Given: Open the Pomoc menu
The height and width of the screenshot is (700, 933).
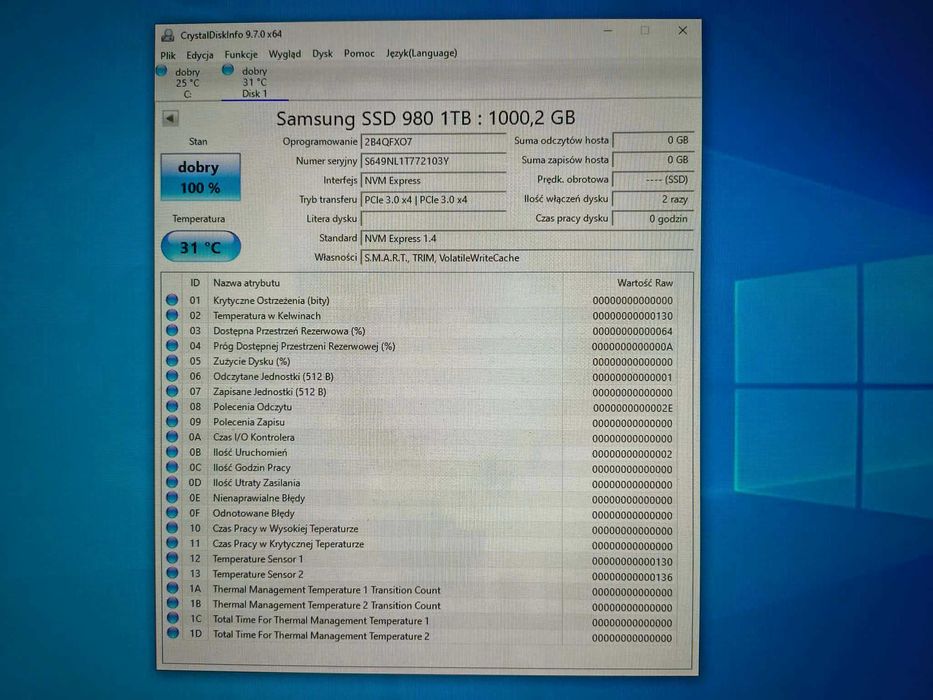Looking at the screenshot, I should click(359, 53).
